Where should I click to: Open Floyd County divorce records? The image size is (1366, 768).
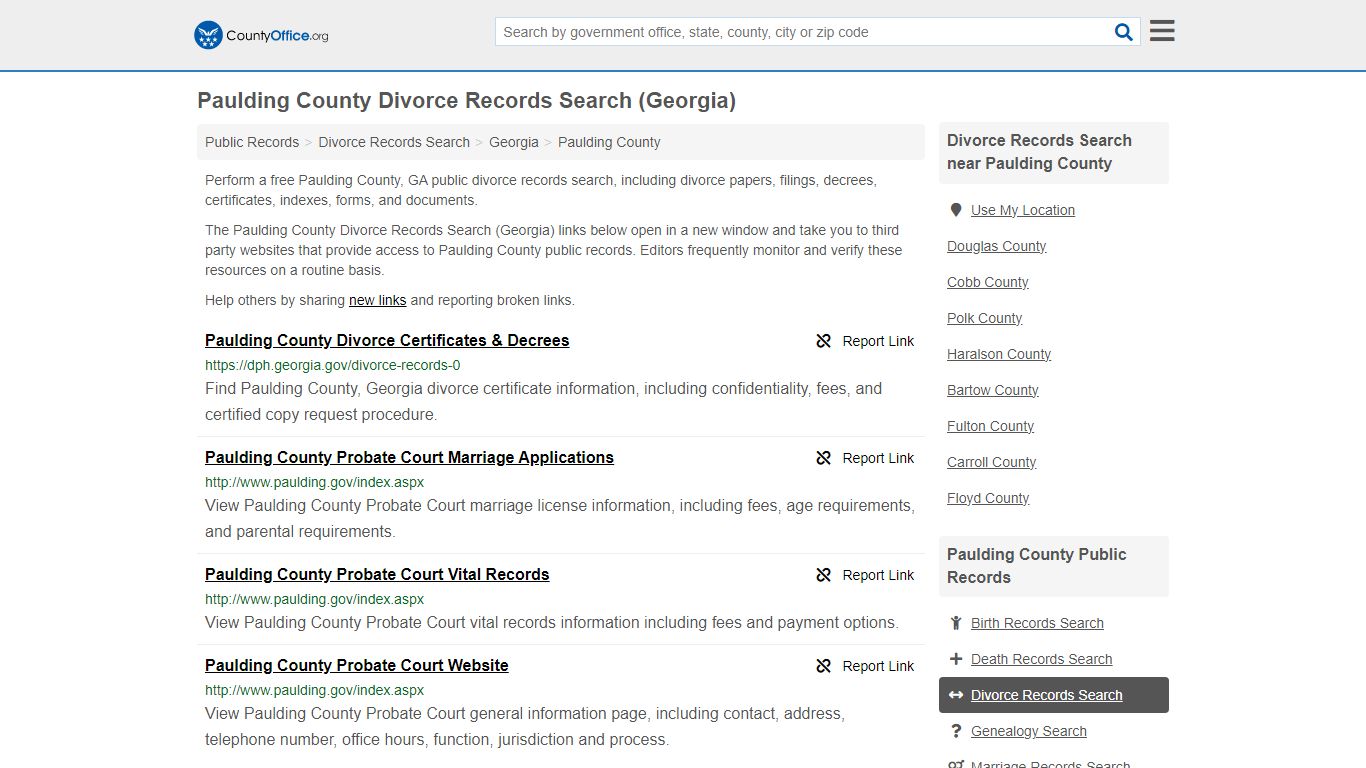(x=988, y=498)
